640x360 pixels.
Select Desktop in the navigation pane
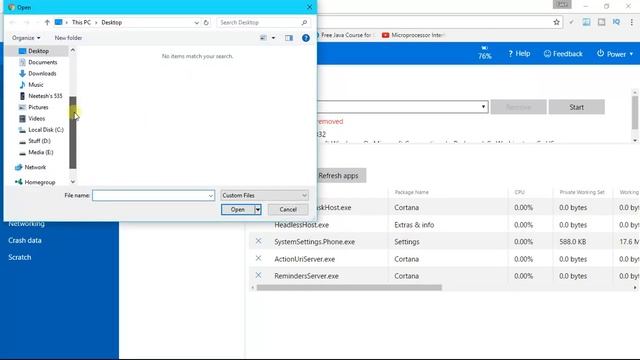38,51
